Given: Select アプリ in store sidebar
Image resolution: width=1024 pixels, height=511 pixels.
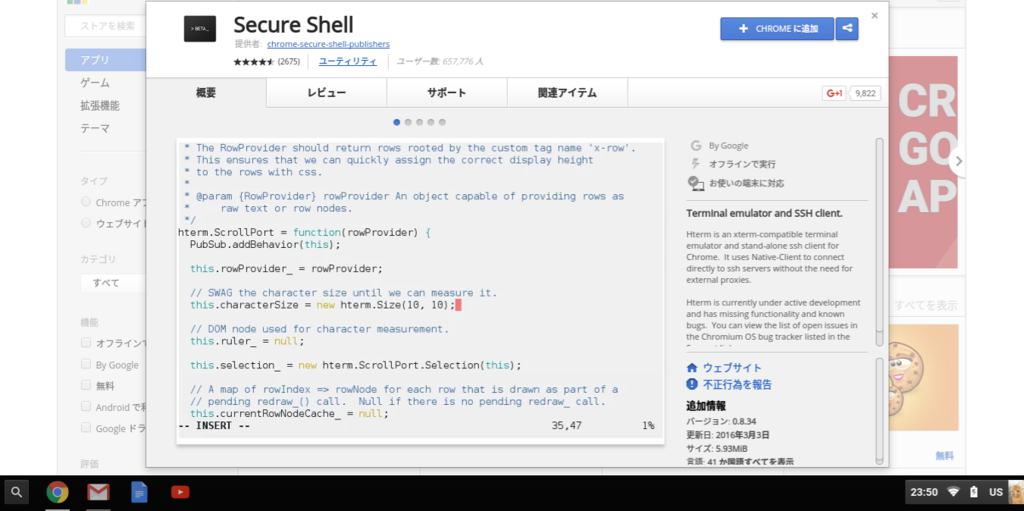Looking at the screenshot, I should [105, 60].
